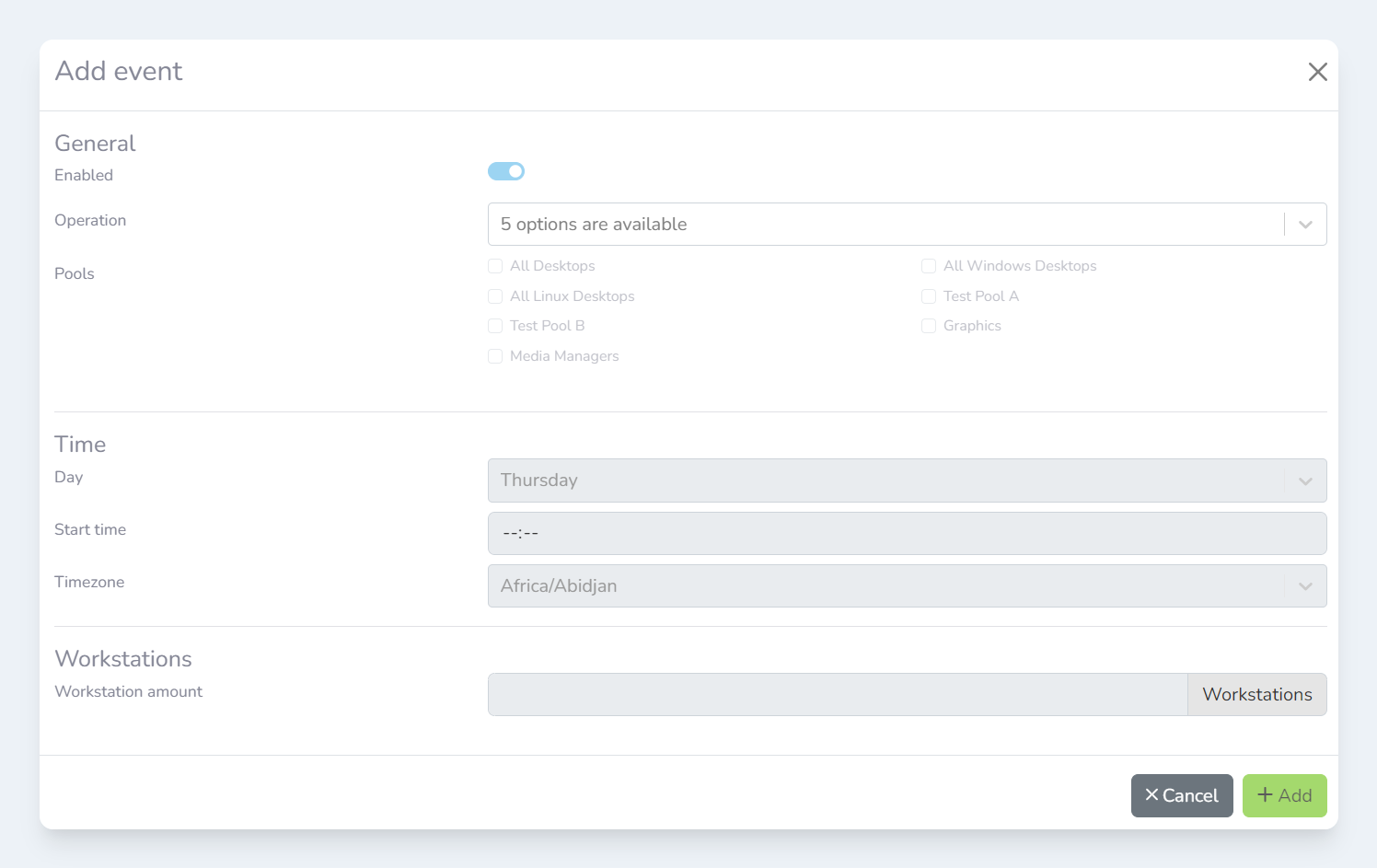Click the Timezone chevron arrow icon
Viewport: 1377px width, 868px height.
click(1305, 586)
